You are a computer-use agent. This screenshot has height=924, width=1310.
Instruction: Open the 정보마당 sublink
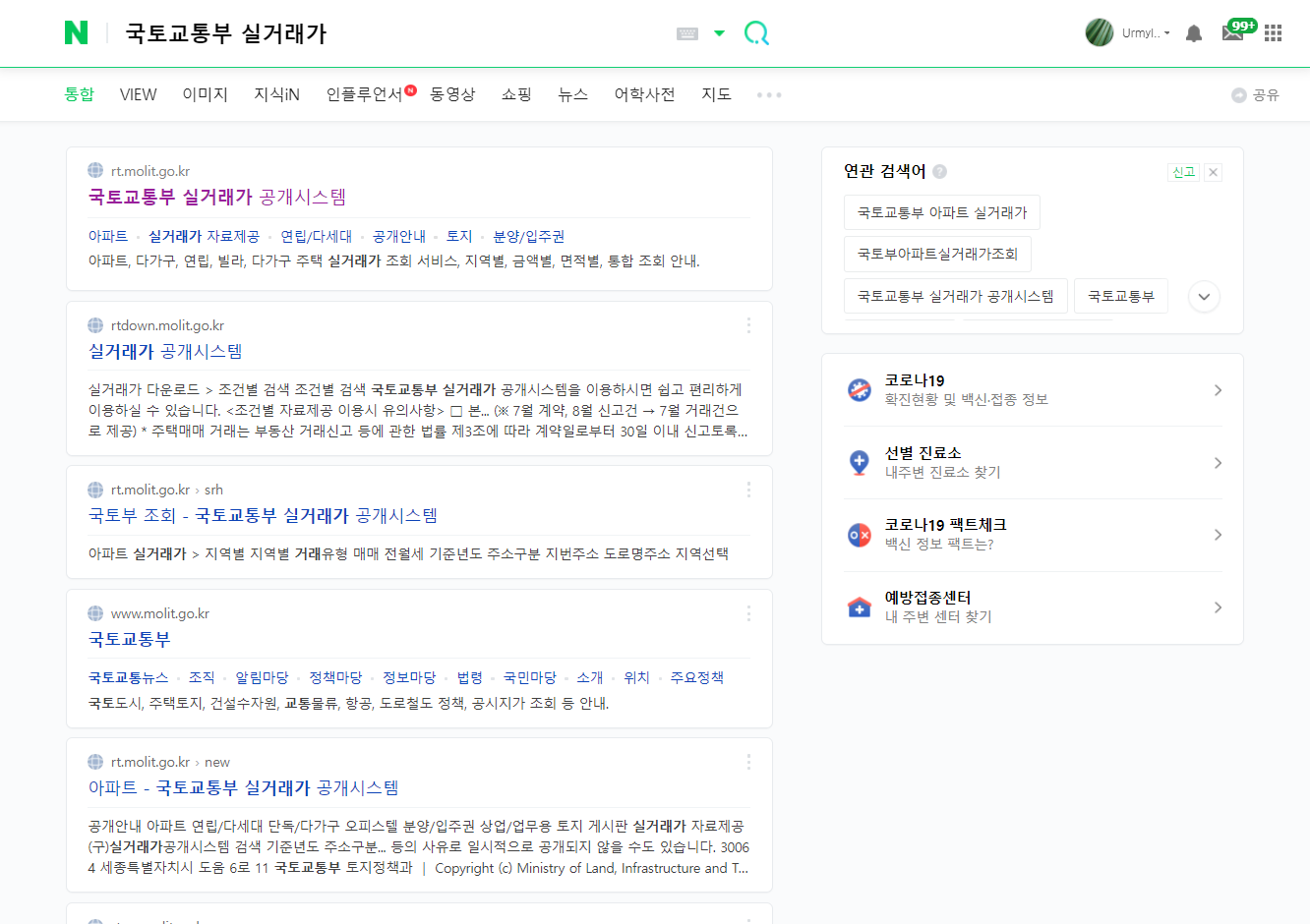[409, 677]
